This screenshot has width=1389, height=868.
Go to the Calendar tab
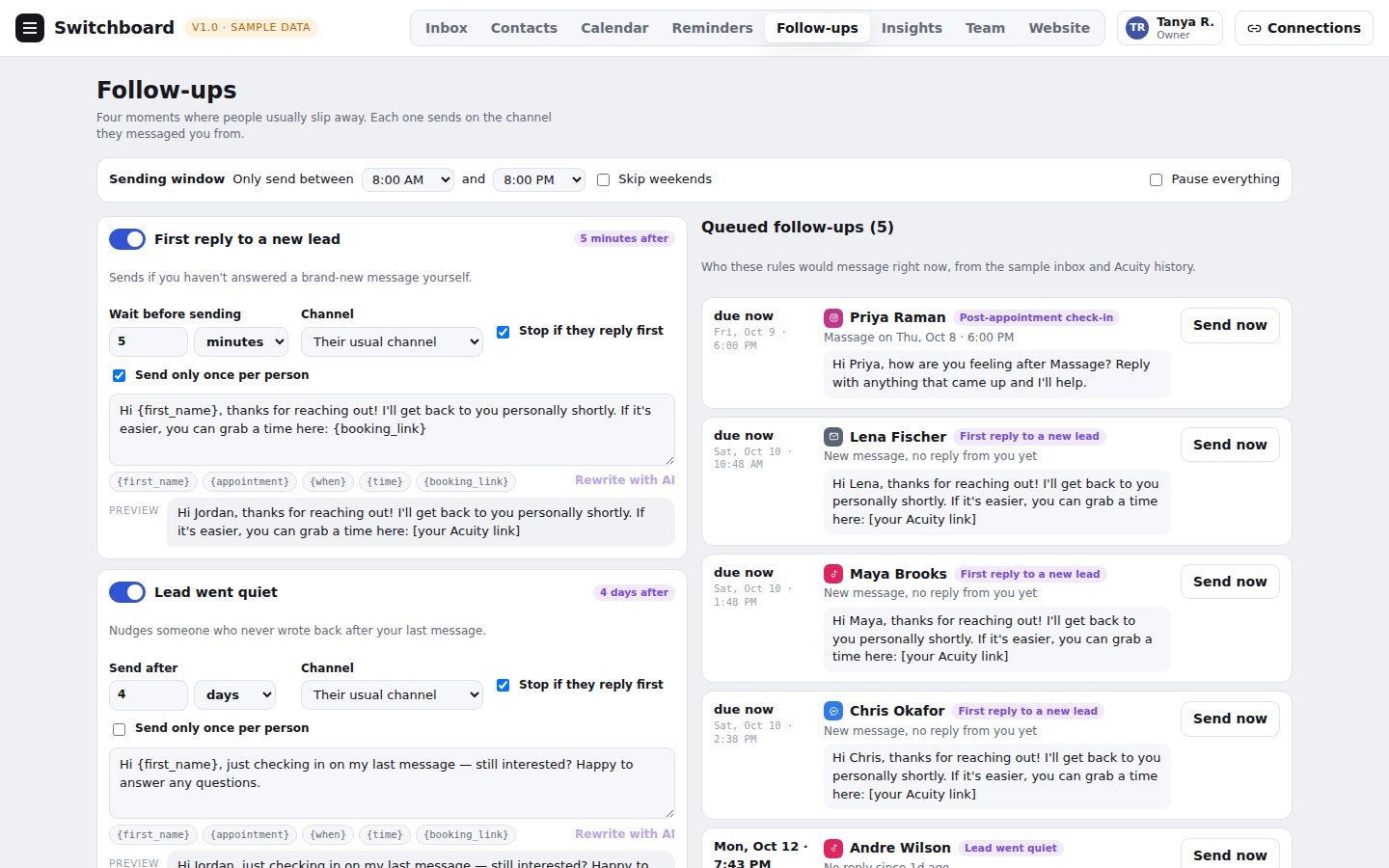614,28
